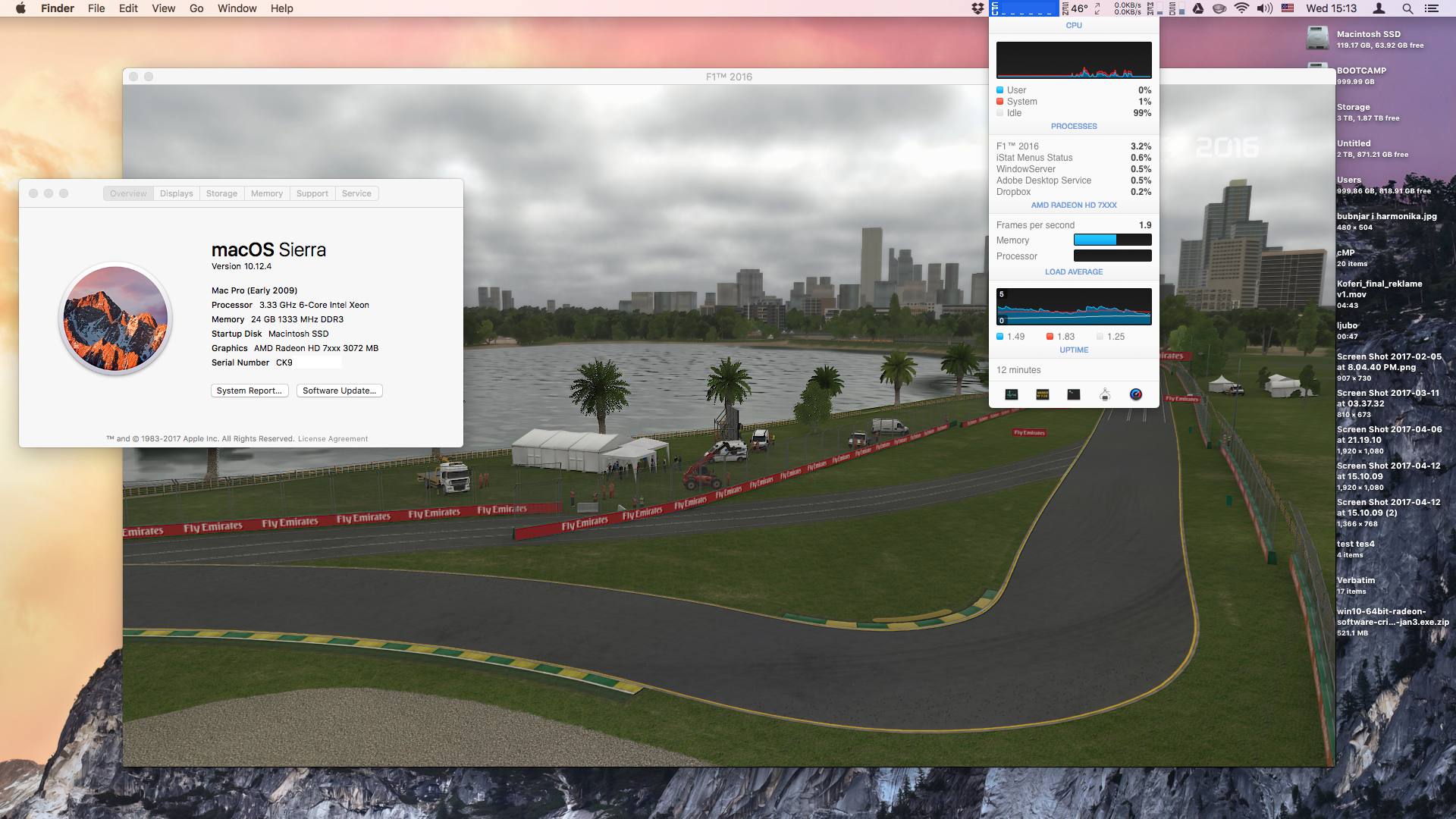Select Adobe Desktop Service process row

click(1074, 180)
